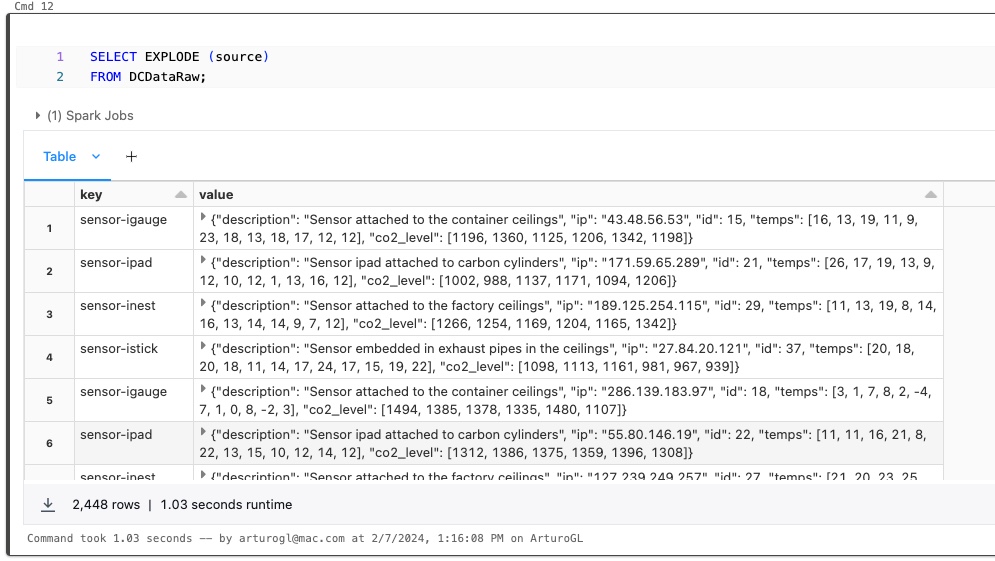
Task: Click the key column sort arrow
Action: point(180,194)
